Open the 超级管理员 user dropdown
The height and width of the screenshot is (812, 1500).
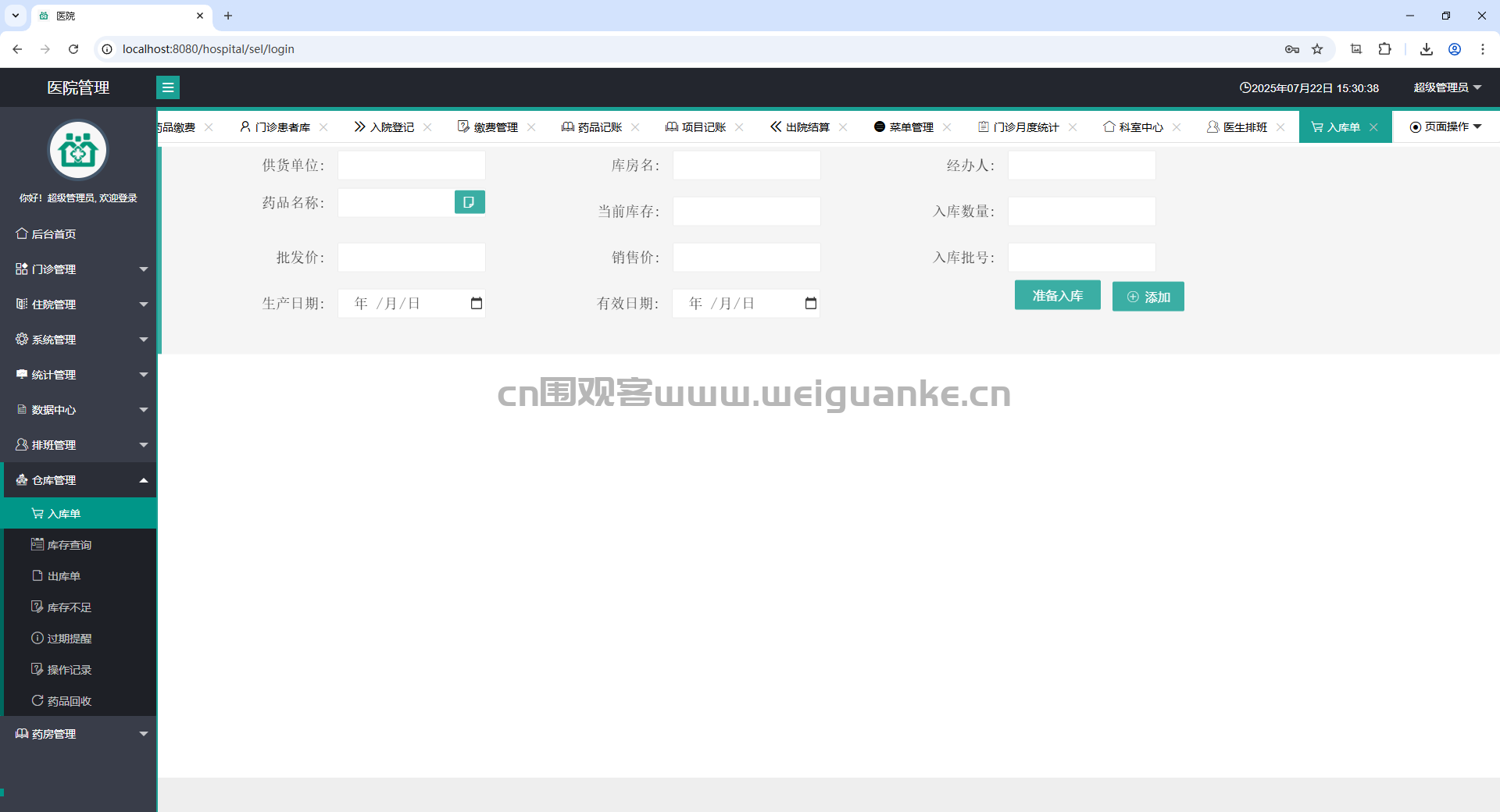click(x=1447, y=87)
